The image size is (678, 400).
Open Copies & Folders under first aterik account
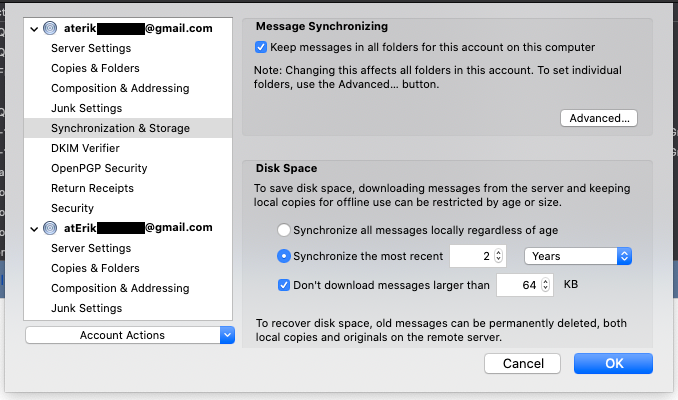pyautogui.click(x=95, y=68)
